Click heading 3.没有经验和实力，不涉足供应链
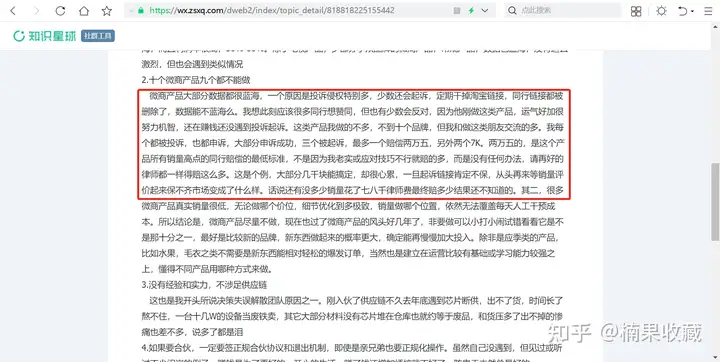Viewport: 720px width, 362px height. (204, 284)
